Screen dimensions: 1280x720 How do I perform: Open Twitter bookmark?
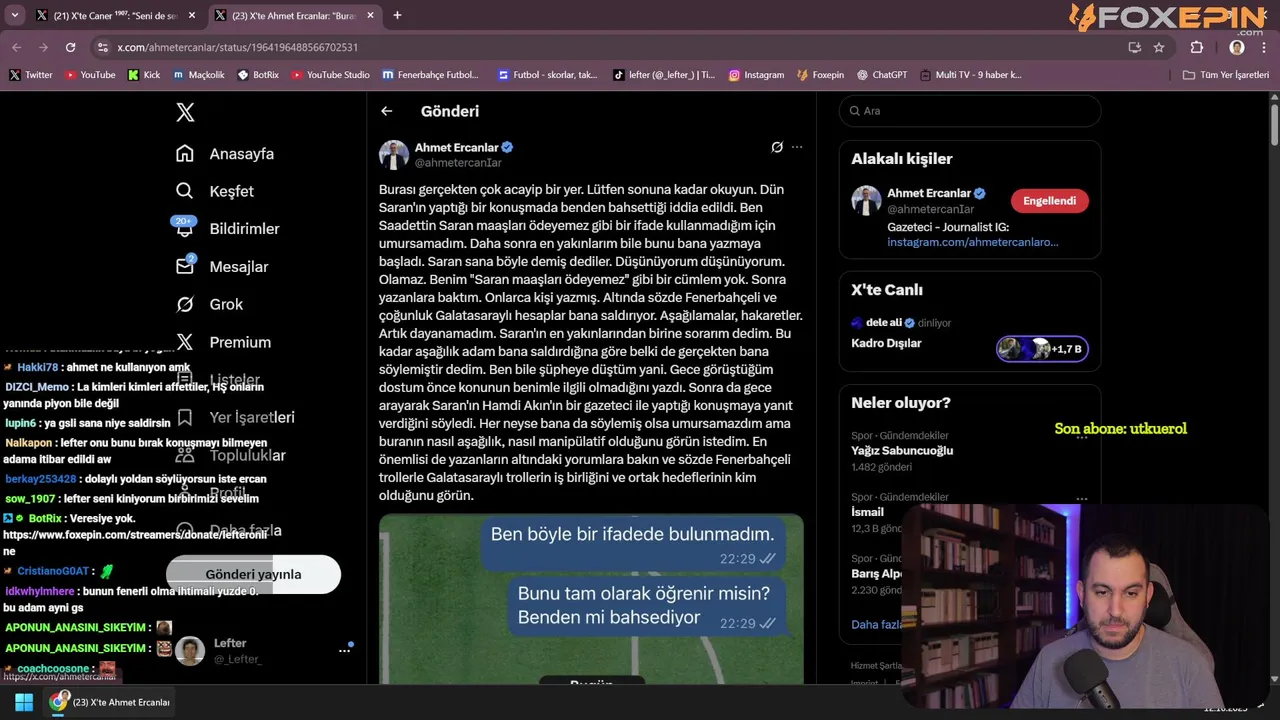click(x=31, y=75)
